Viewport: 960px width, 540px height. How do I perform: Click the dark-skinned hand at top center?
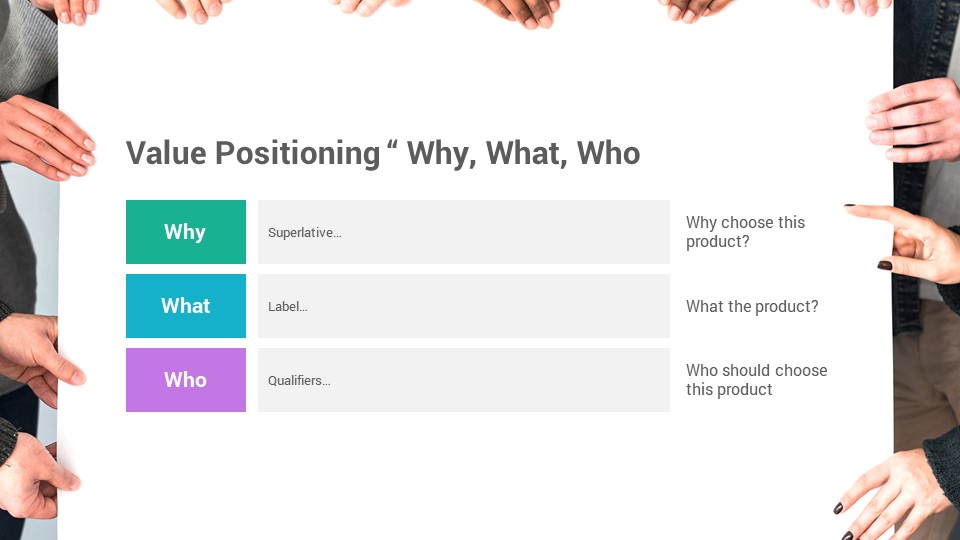(519, 12)
